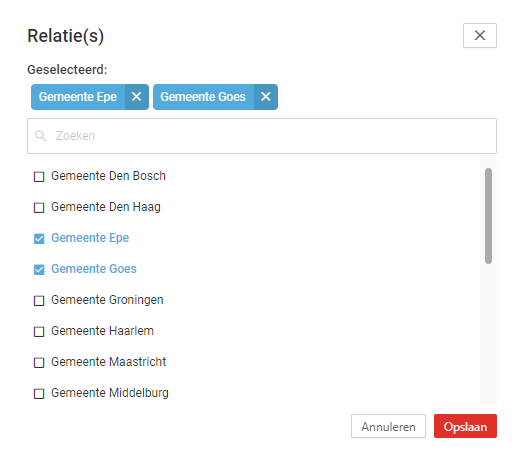This screenshot has height=458, width=524.
Task: Tick the Gemeente Groningen checkbox
Action: [39, 301]
